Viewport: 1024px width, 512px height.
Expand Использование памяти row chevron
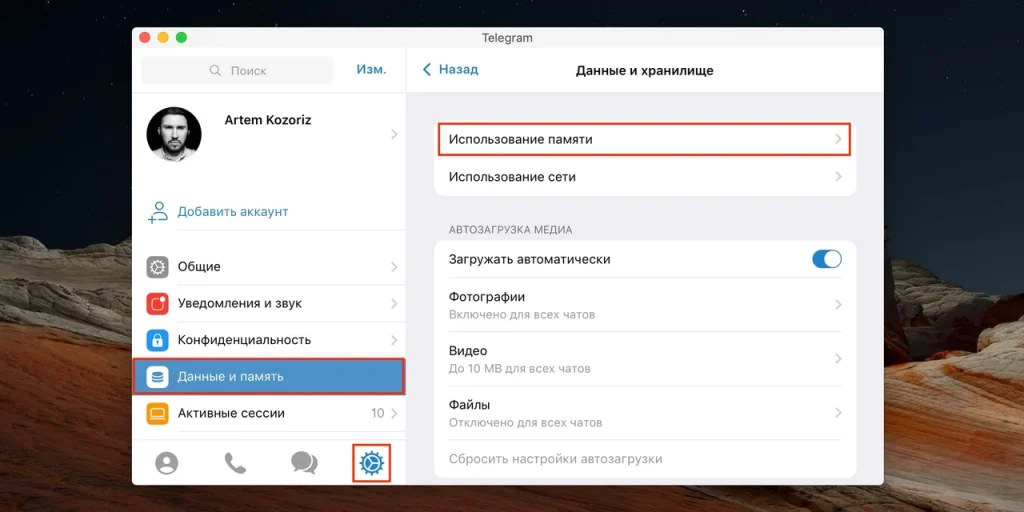(839, 140)
